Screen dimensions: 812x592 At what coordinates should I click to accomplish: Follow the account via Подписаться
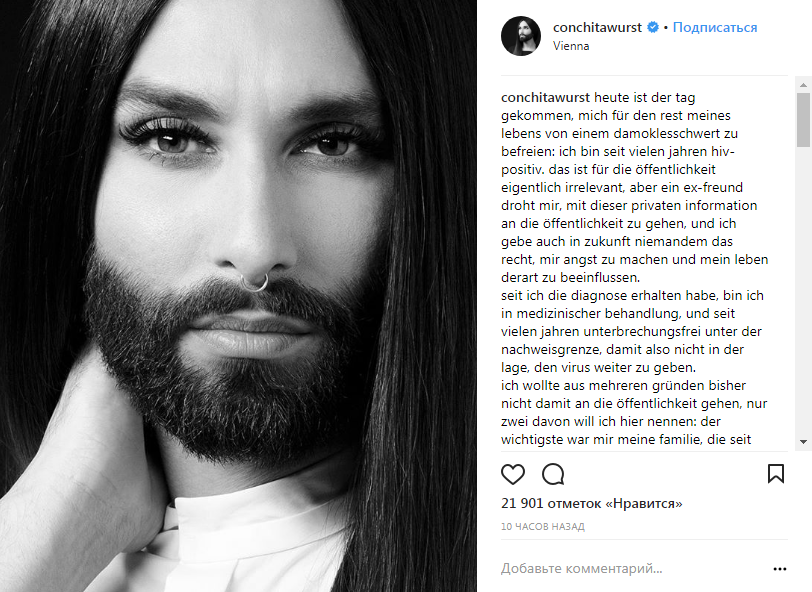pos(715,27)
